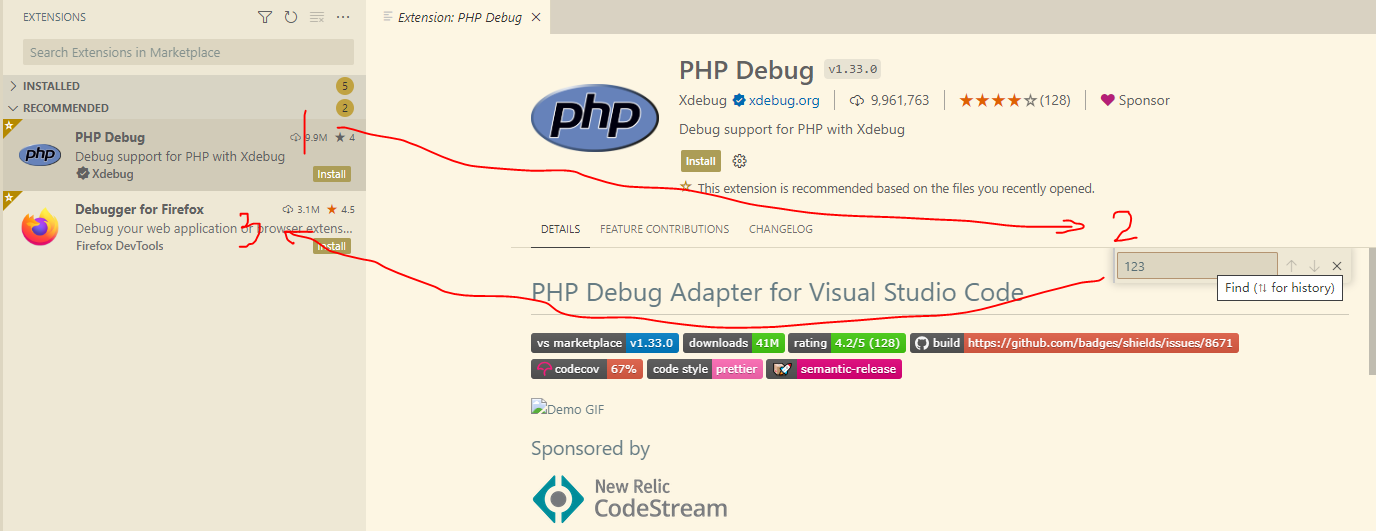The height and width of the screenshot is (531, 1376).
Task: Open the DETAILS tab
Action: pos(560,229)
